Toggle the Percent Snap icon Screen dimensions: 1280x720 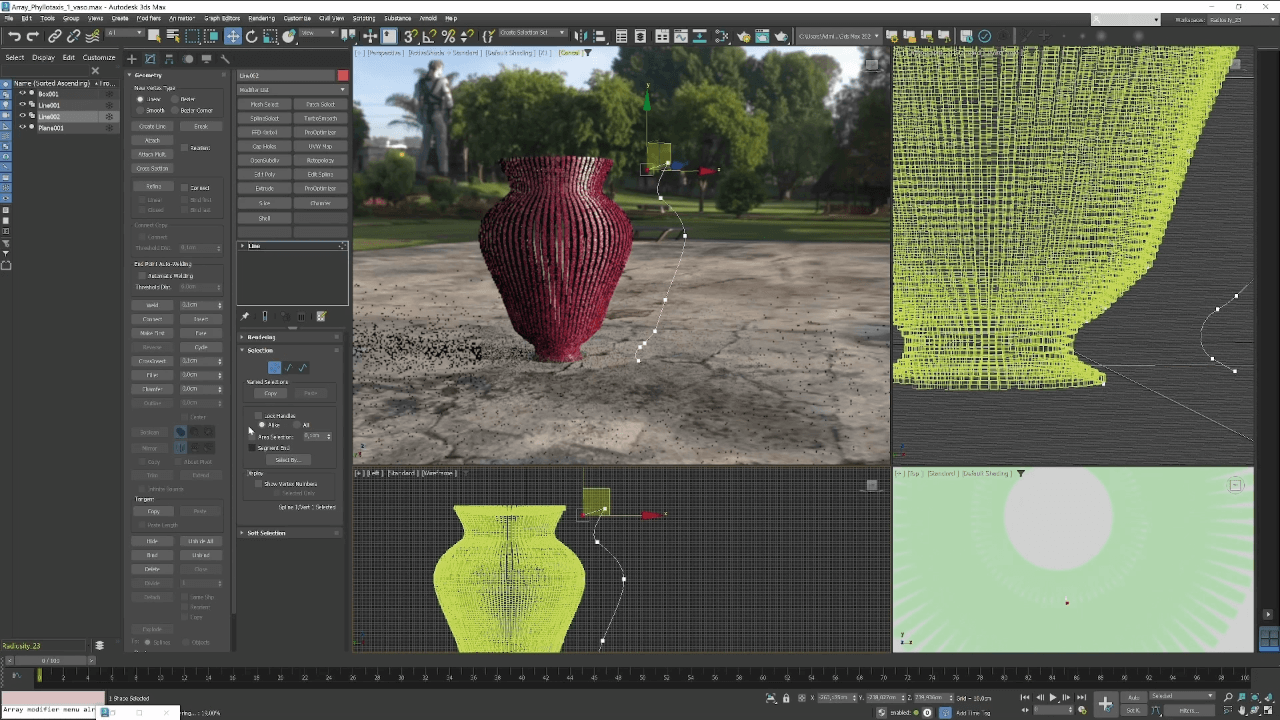tap(448, 36)
